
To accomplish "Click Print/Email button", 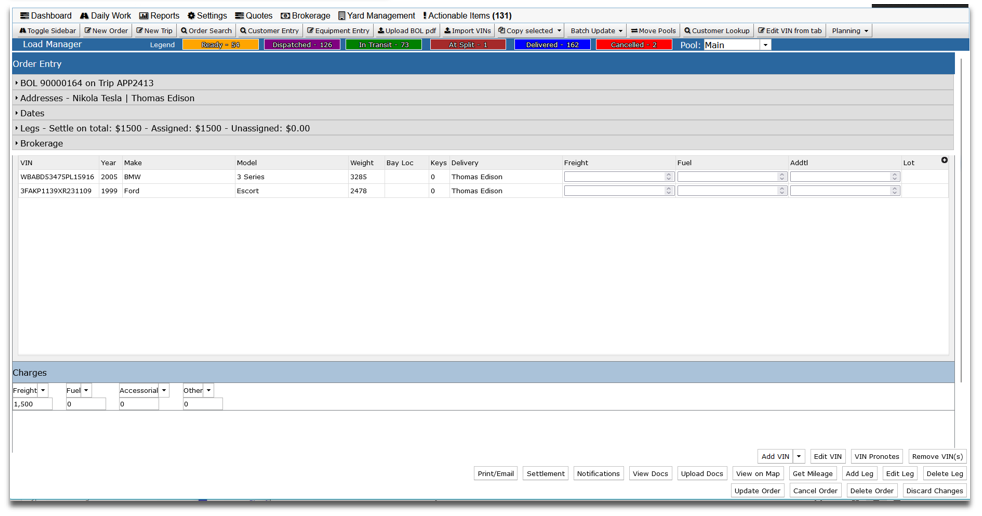I will (x=495, y=473).
